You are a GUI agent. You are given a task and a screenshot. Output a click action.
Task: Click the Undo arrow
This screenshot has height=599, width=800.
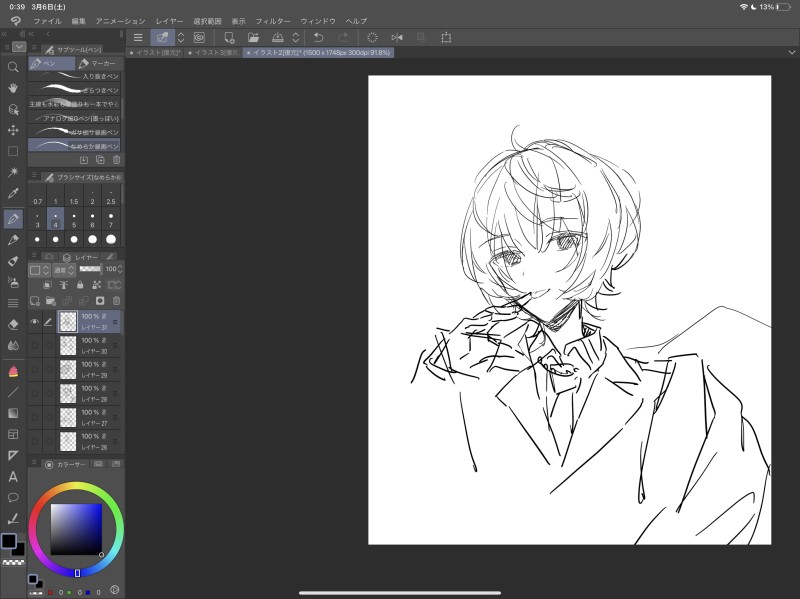318,37
